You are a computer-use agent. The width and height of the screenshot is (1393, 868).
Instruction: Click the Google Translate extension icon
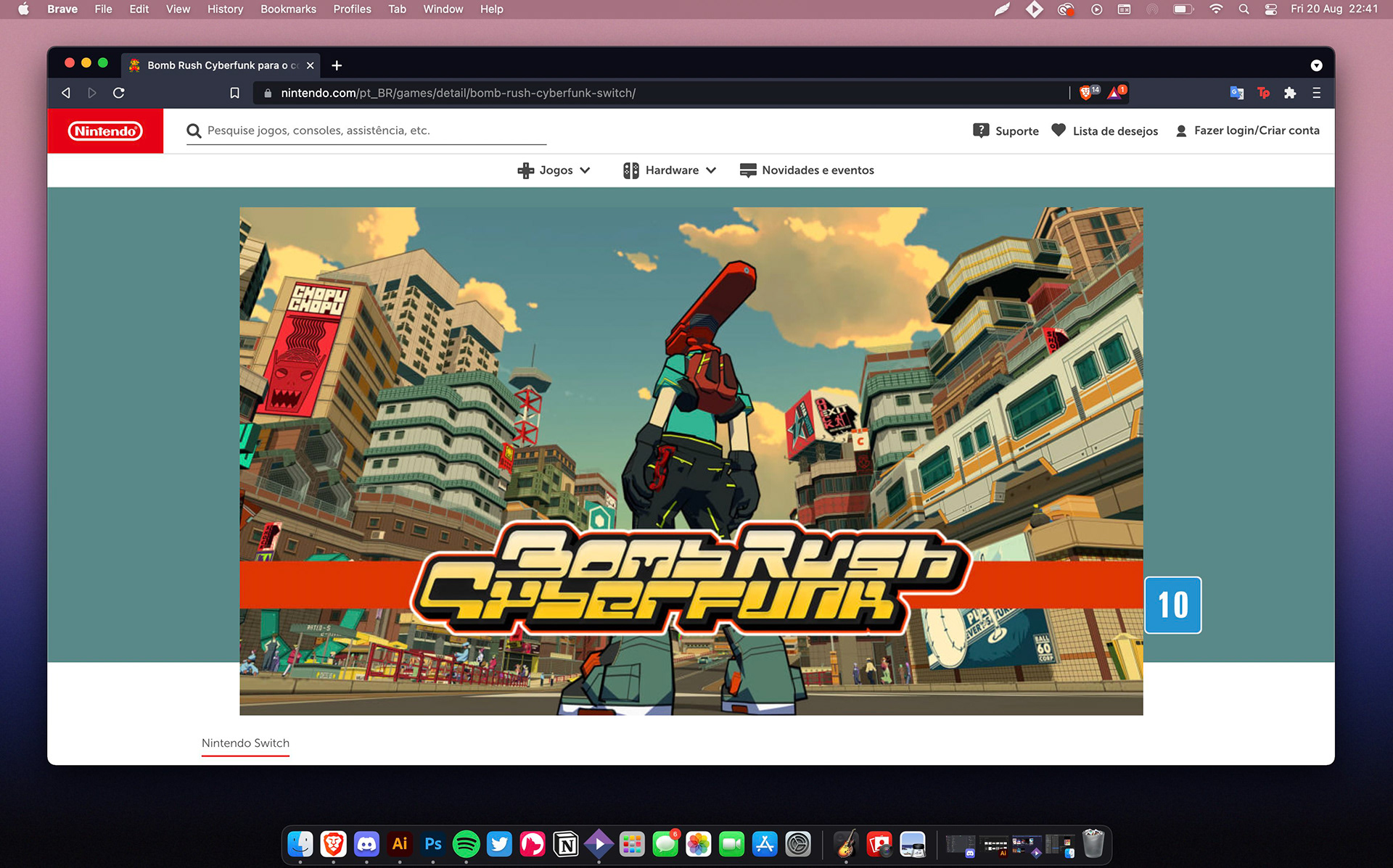tap(1236, 93)
